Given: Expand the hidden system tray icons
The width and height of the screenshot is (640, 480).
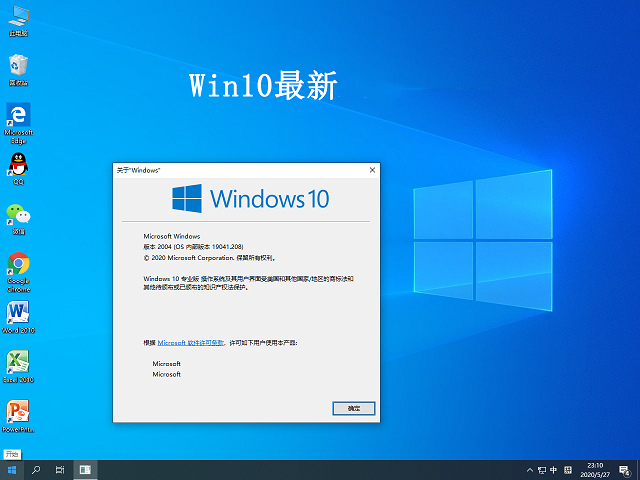Looking at the screenshot, I should (529, 470).
